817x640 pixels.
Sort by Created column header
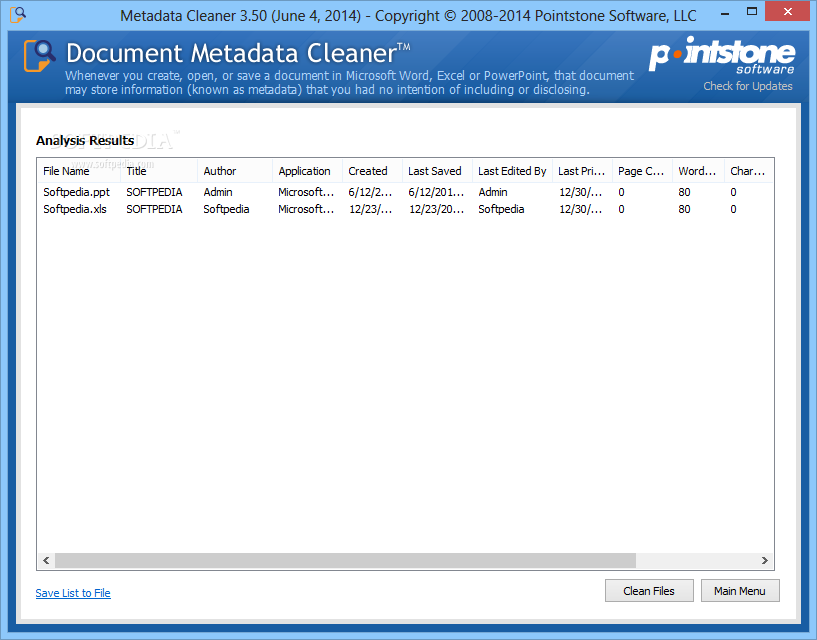click(x=373, y=171)
